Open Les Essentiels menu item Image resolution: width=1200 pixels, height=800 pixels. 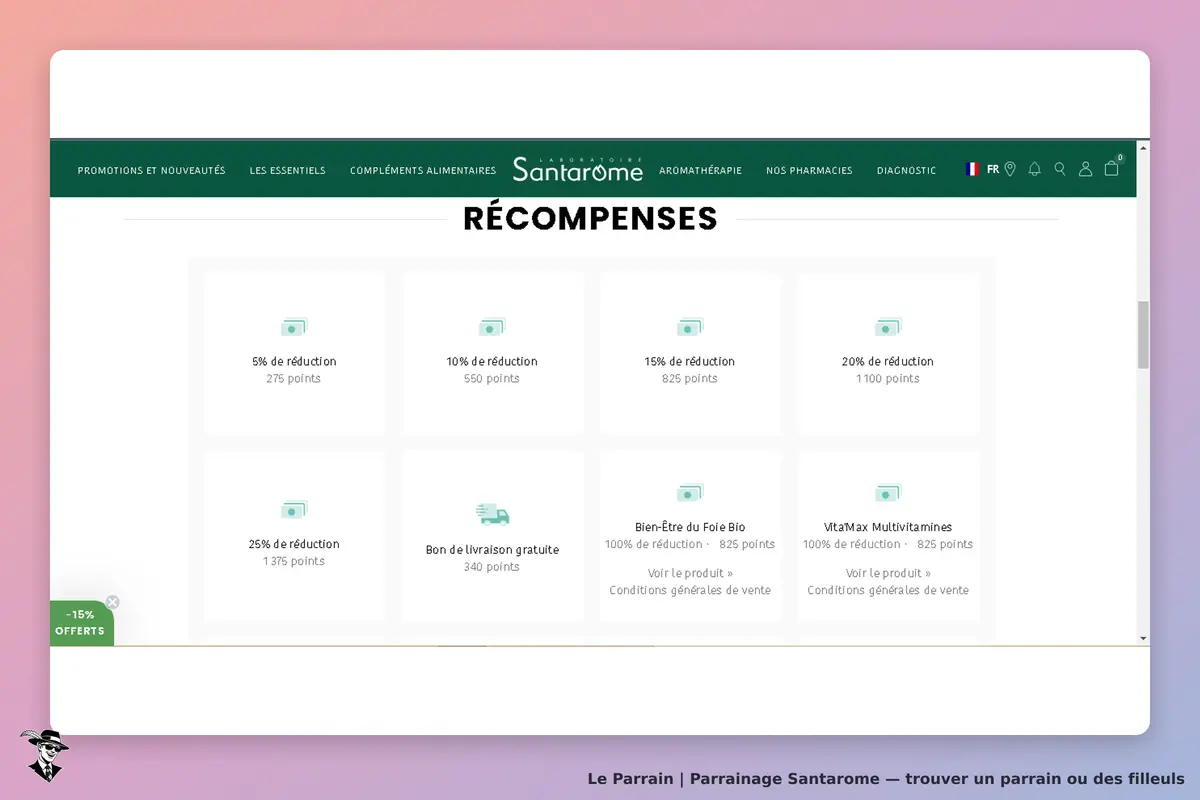pyautogui.click(x=288, y=171)
